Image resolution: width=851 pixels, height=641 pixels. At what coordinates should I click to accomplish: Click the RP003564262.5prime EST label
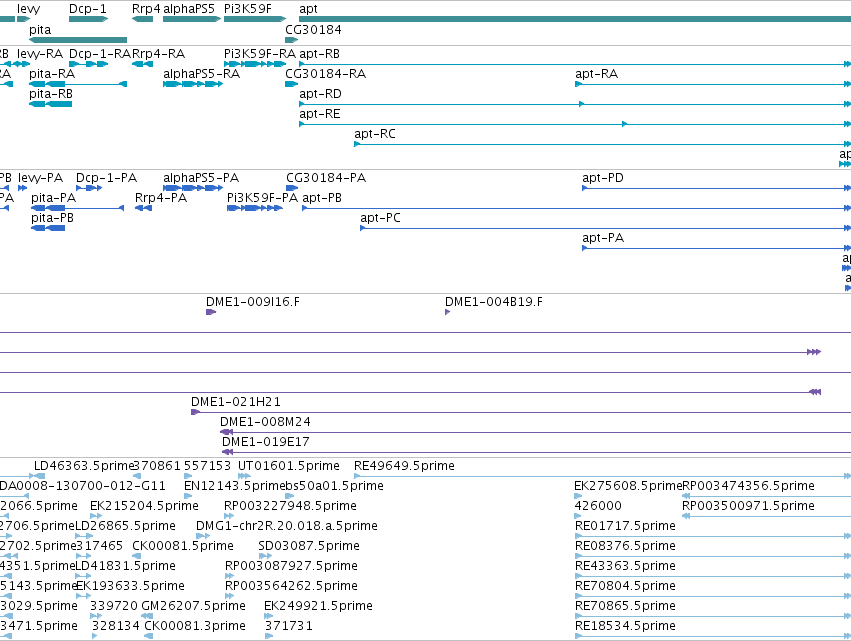(291, 586)
